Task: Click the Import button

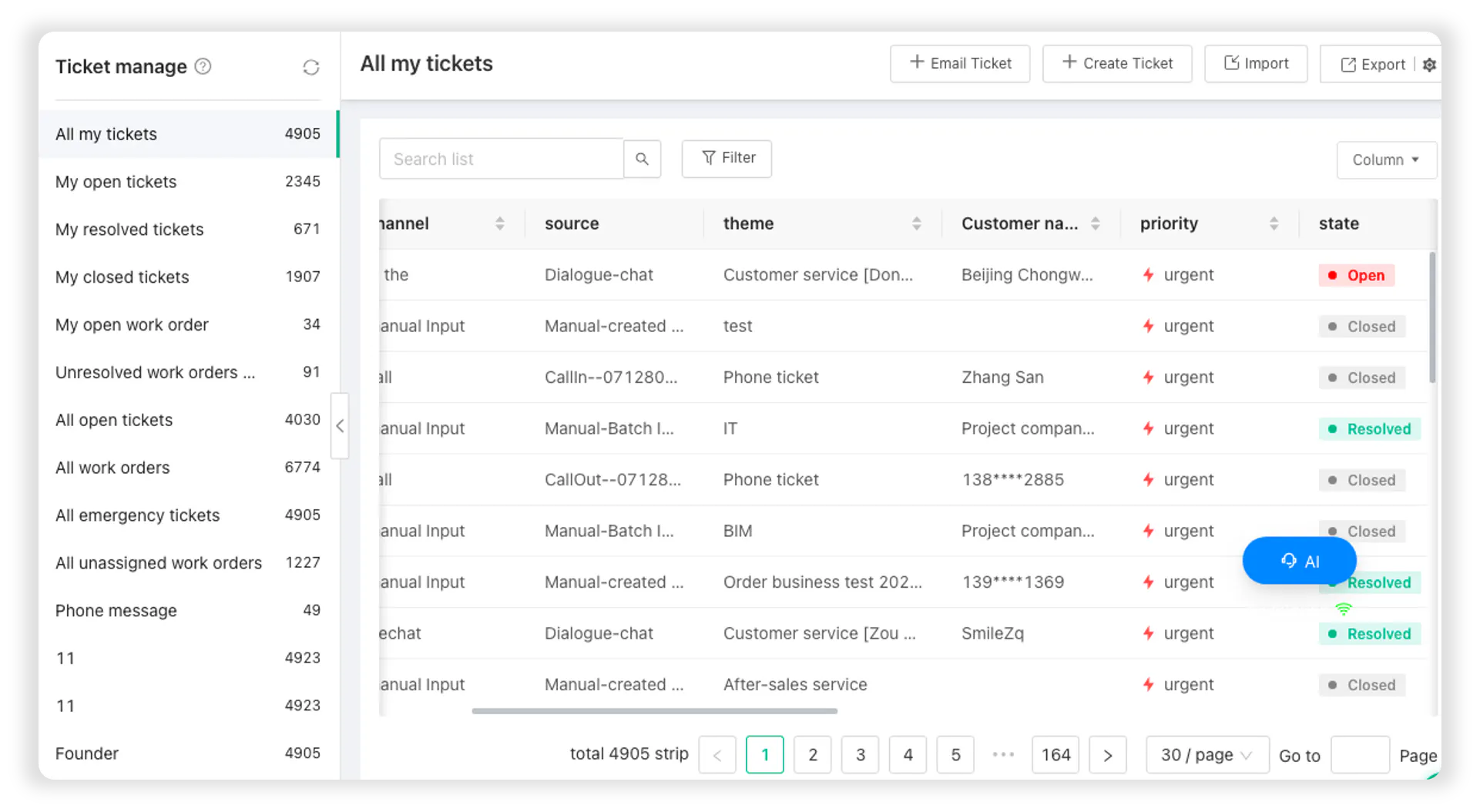Action: coord(1256,63)
